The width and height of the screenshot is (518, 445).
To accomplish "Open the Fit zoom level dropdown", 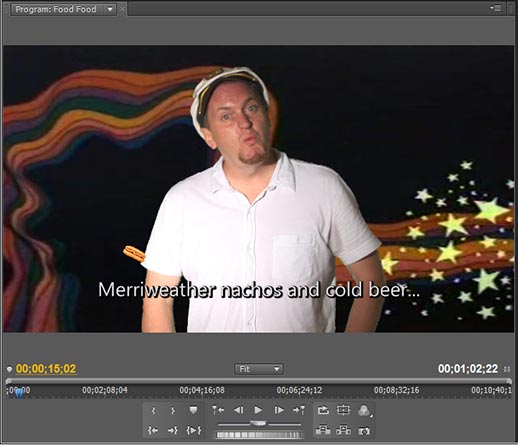I will pos(259,369).
